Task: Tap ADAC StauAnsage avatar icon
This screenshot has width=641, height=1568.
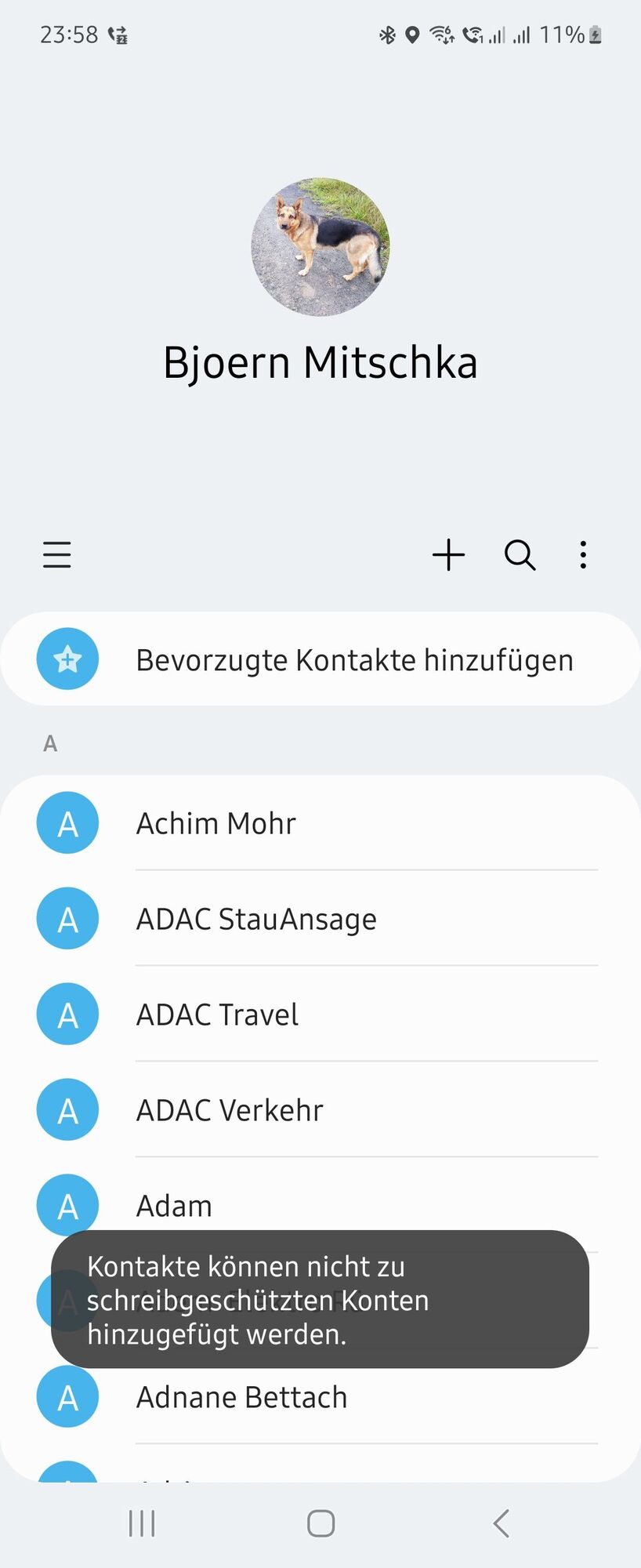Action: tap(68, 919)
